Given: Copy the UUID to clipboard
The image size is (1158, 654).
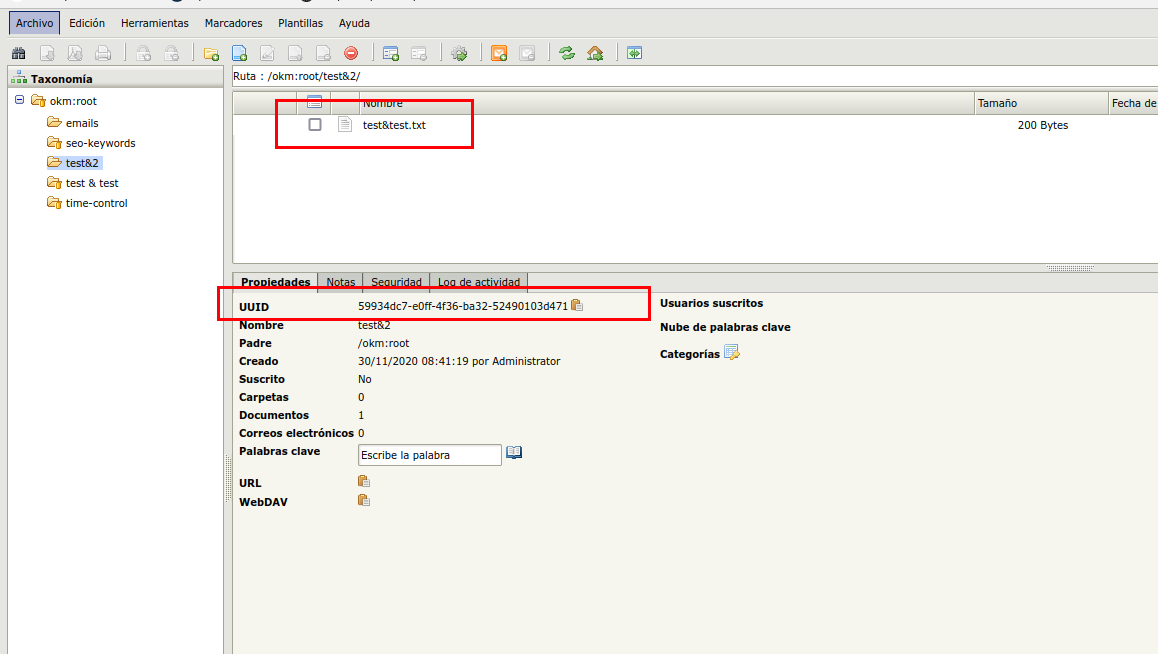Looking at the screenshot, I should (x=577, y=306).
